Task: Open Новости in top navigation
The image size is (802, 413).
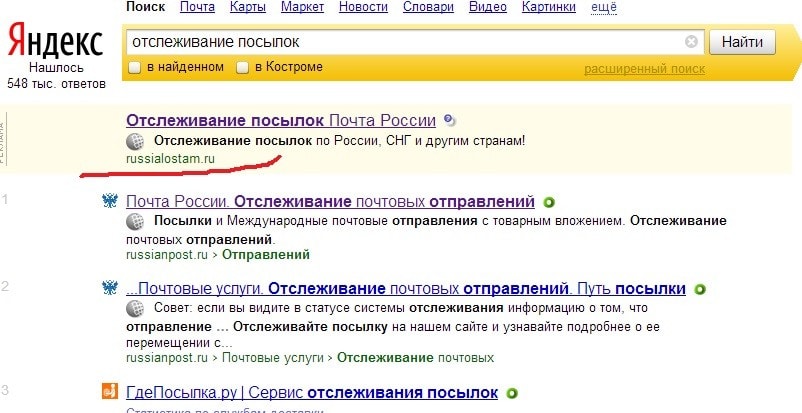Action: pos(364,7)
